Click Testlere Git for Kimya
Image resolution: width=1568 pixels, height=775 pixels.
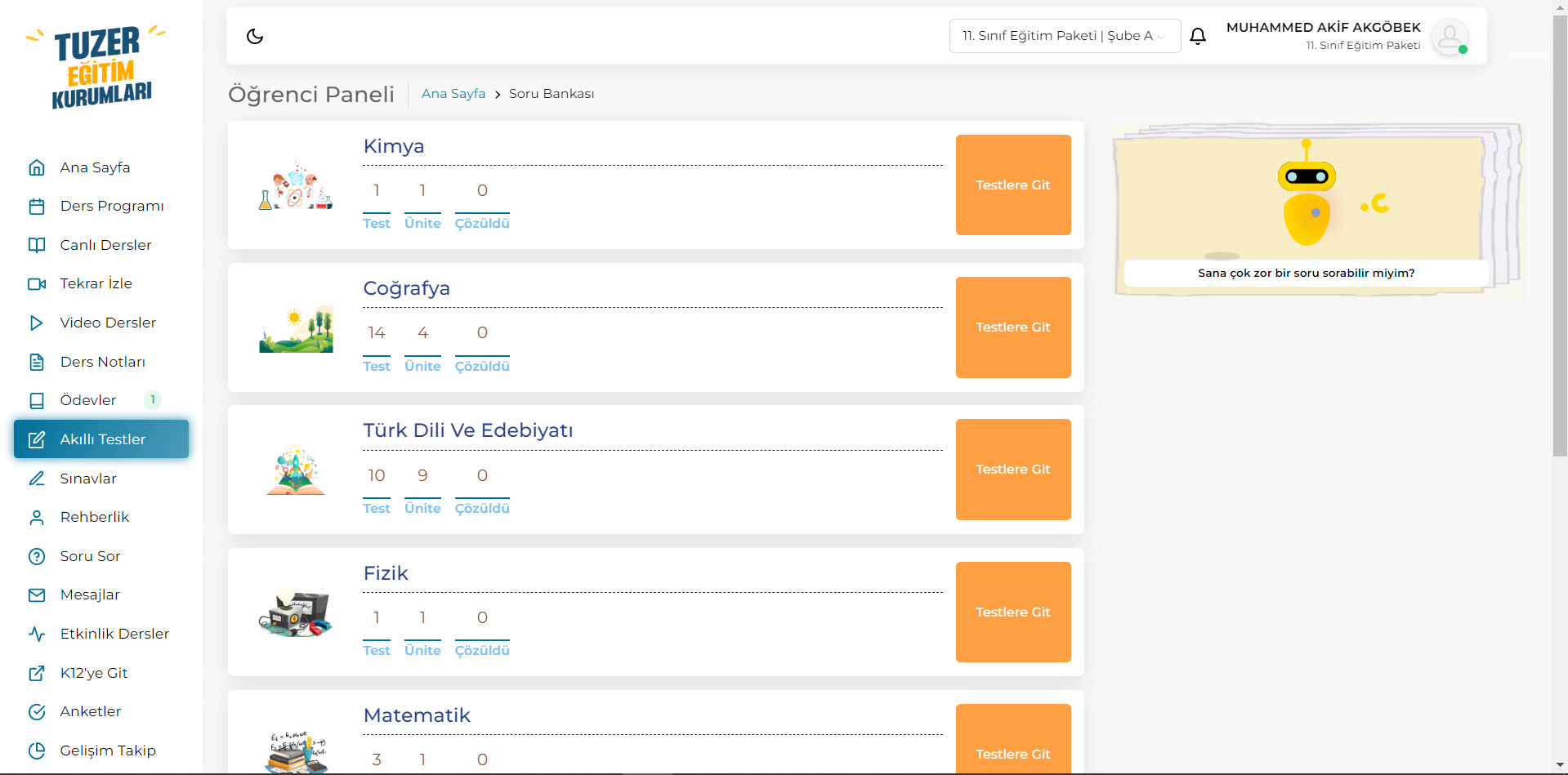pos(1012,185)
